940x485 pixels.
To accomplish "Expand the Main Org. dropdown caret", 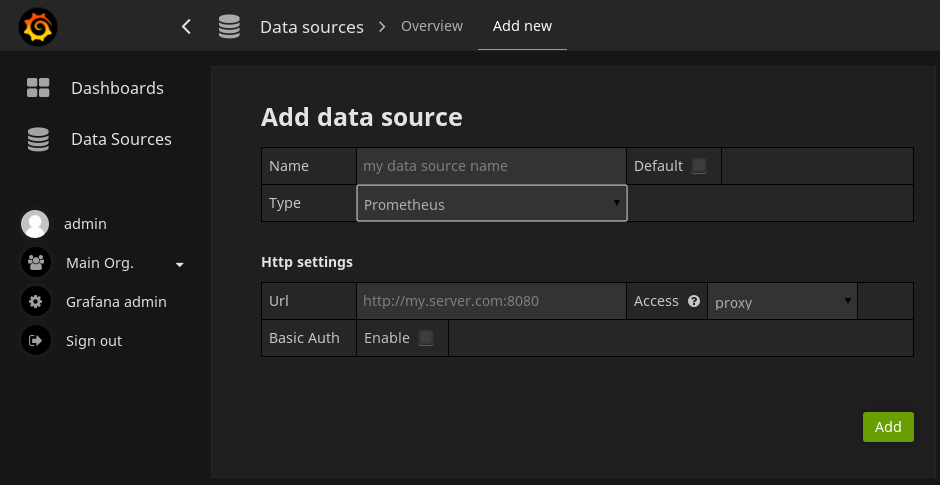I will (x=180, y=264).
